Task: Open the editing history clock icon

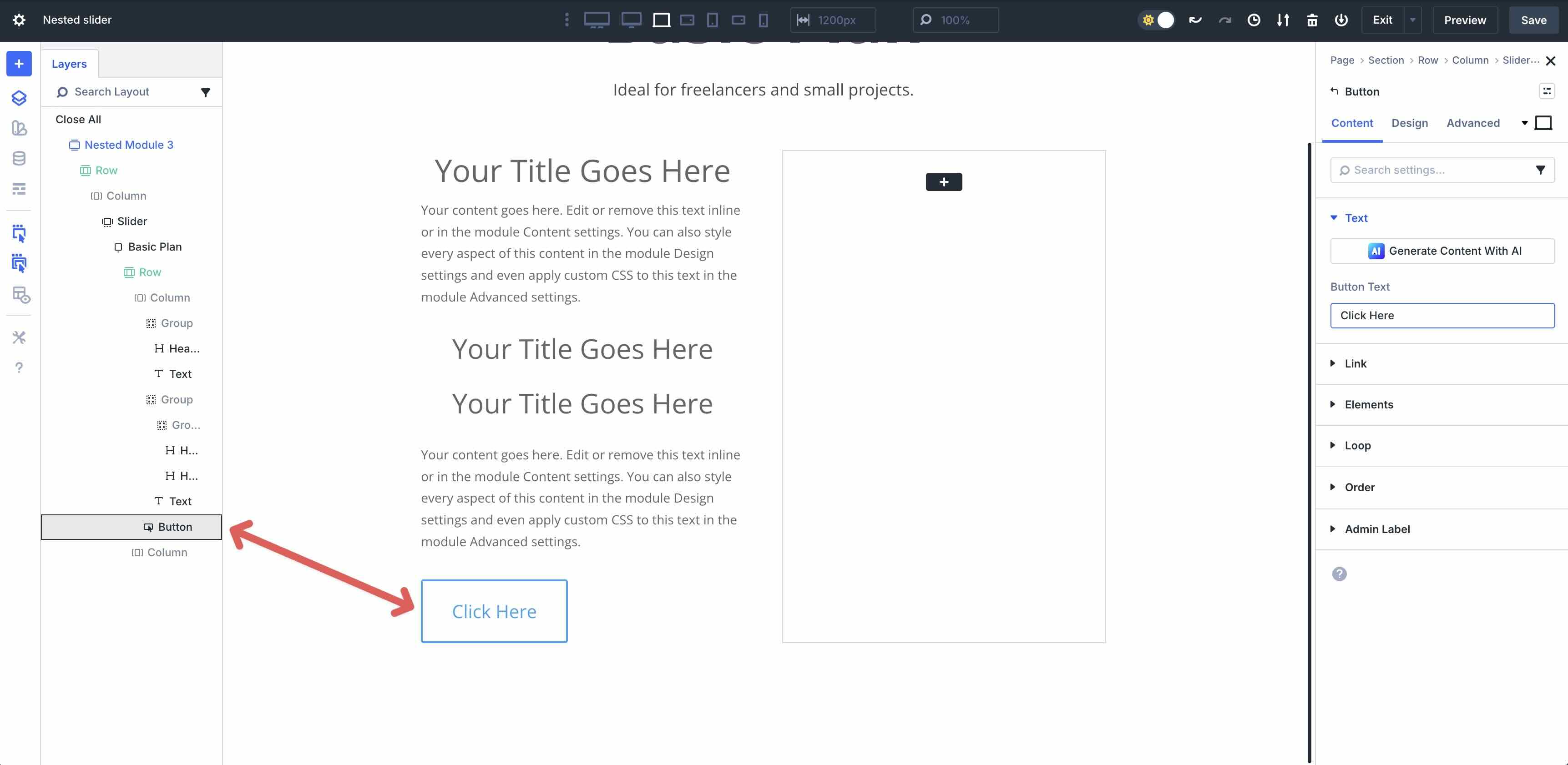Action: tap(1254, 20)
